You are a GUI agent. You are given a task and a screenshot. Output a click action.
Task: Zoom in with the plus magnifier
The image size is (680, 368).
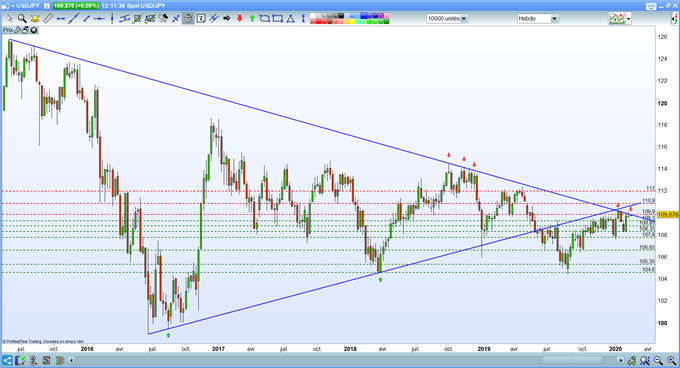coord(672,360)
